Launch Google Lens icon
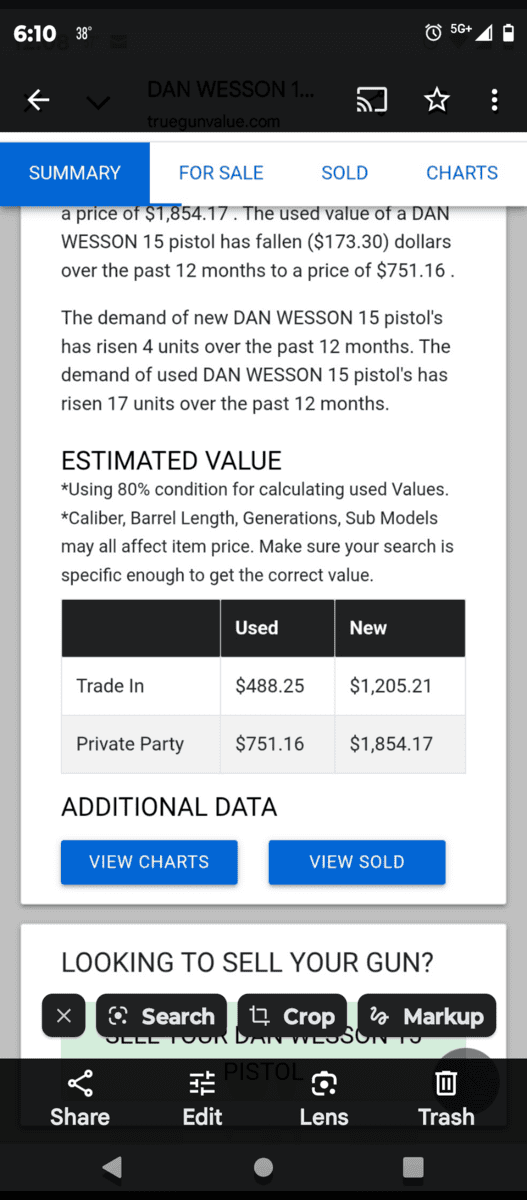This screenshot has width=527, height=1200. click(x=324, y=1099)
